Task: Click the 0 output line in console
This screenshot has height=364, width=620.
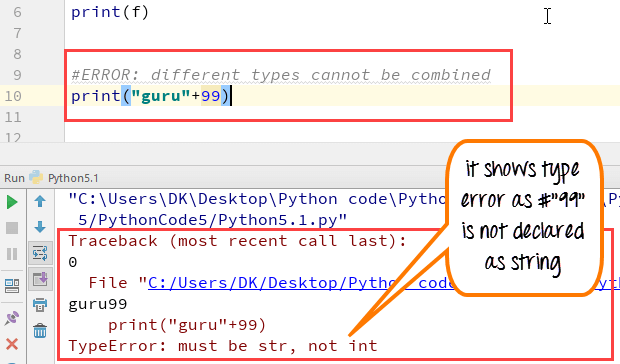Action: [73, 262]
